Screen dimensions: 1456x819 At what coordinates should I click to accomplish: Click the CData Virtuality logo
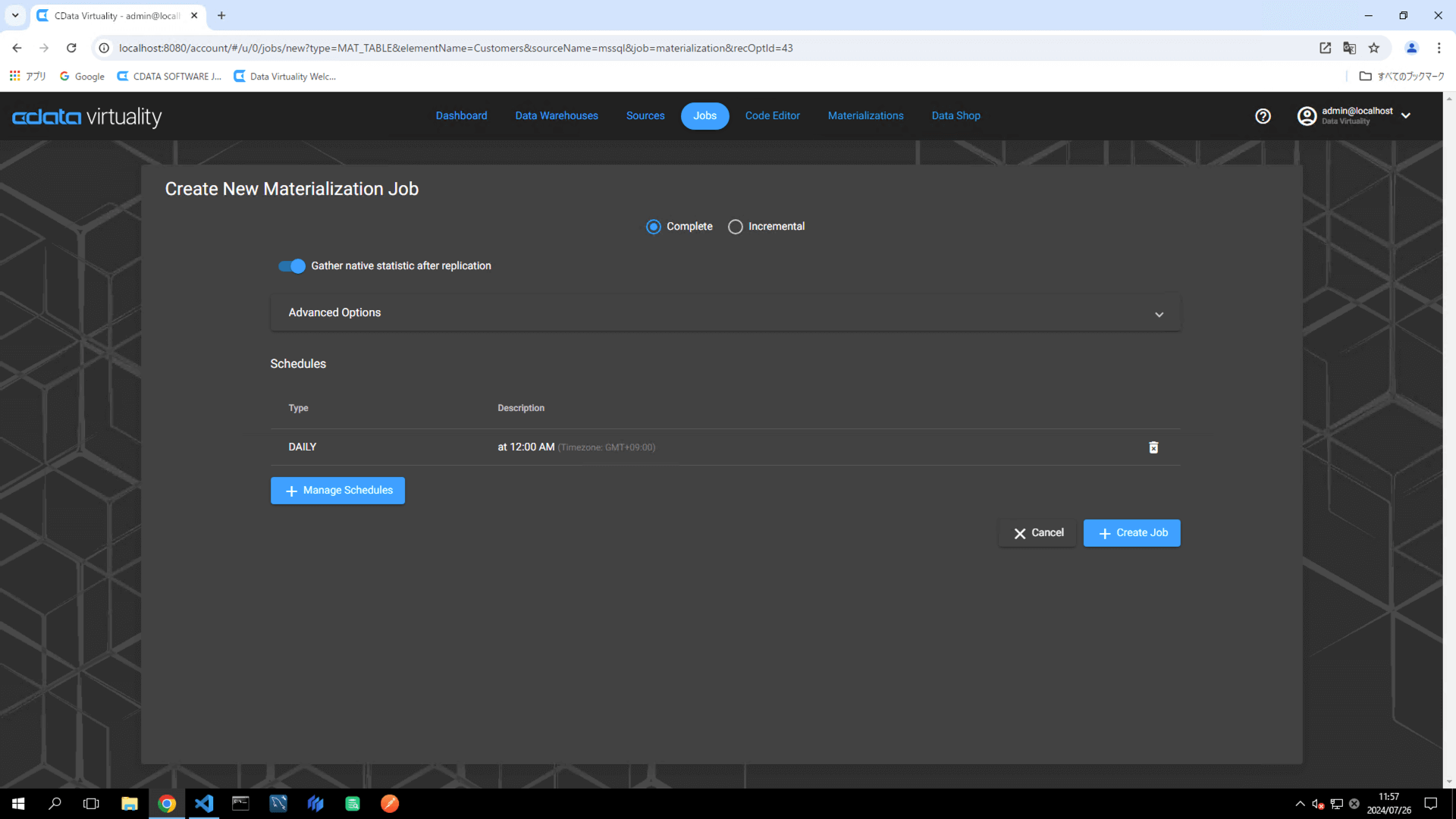[87, 117]
